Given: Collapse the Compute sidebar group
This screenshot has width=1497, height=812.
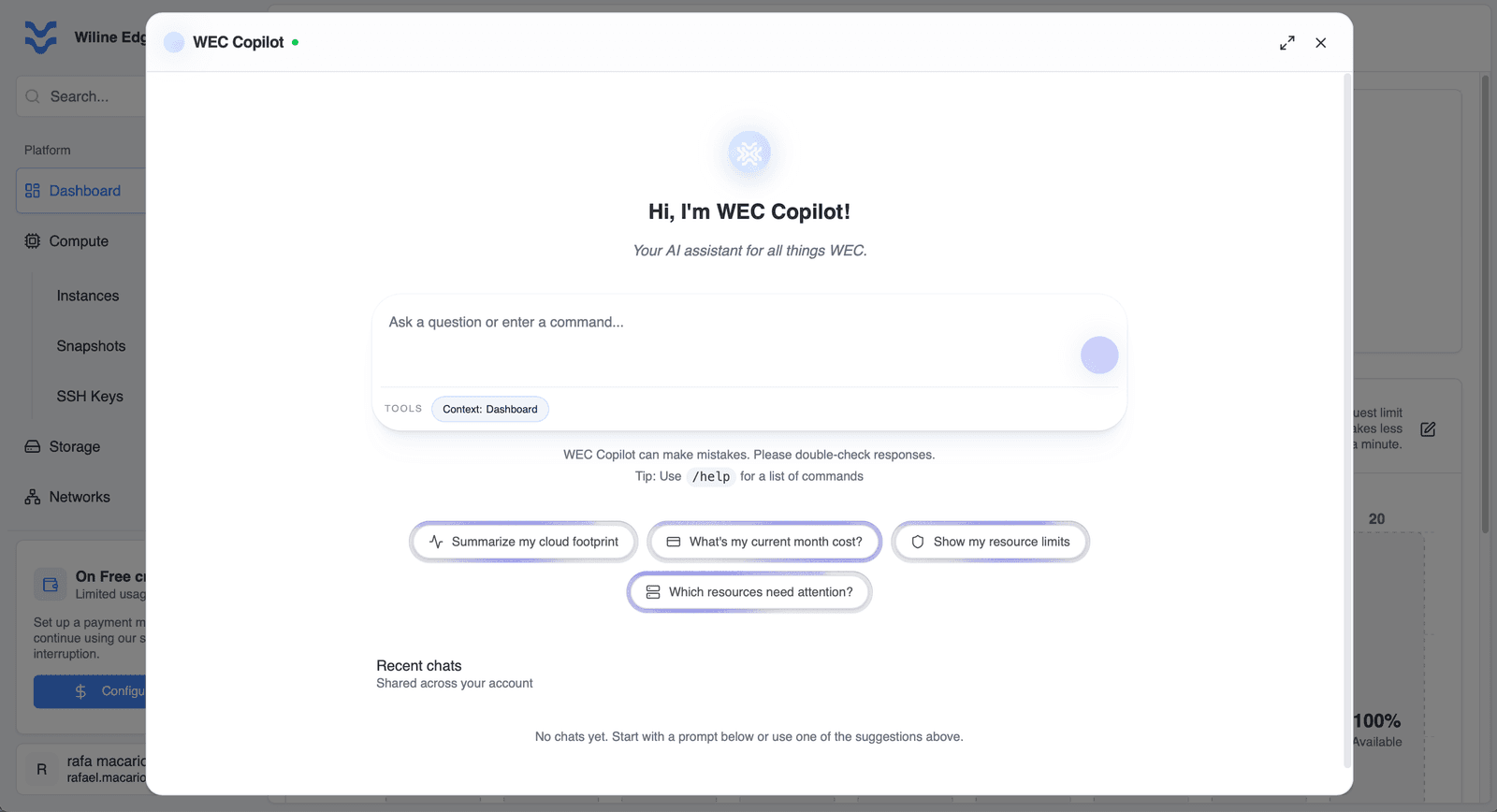Looking at the screenshot, I should (x=80, y=241).
